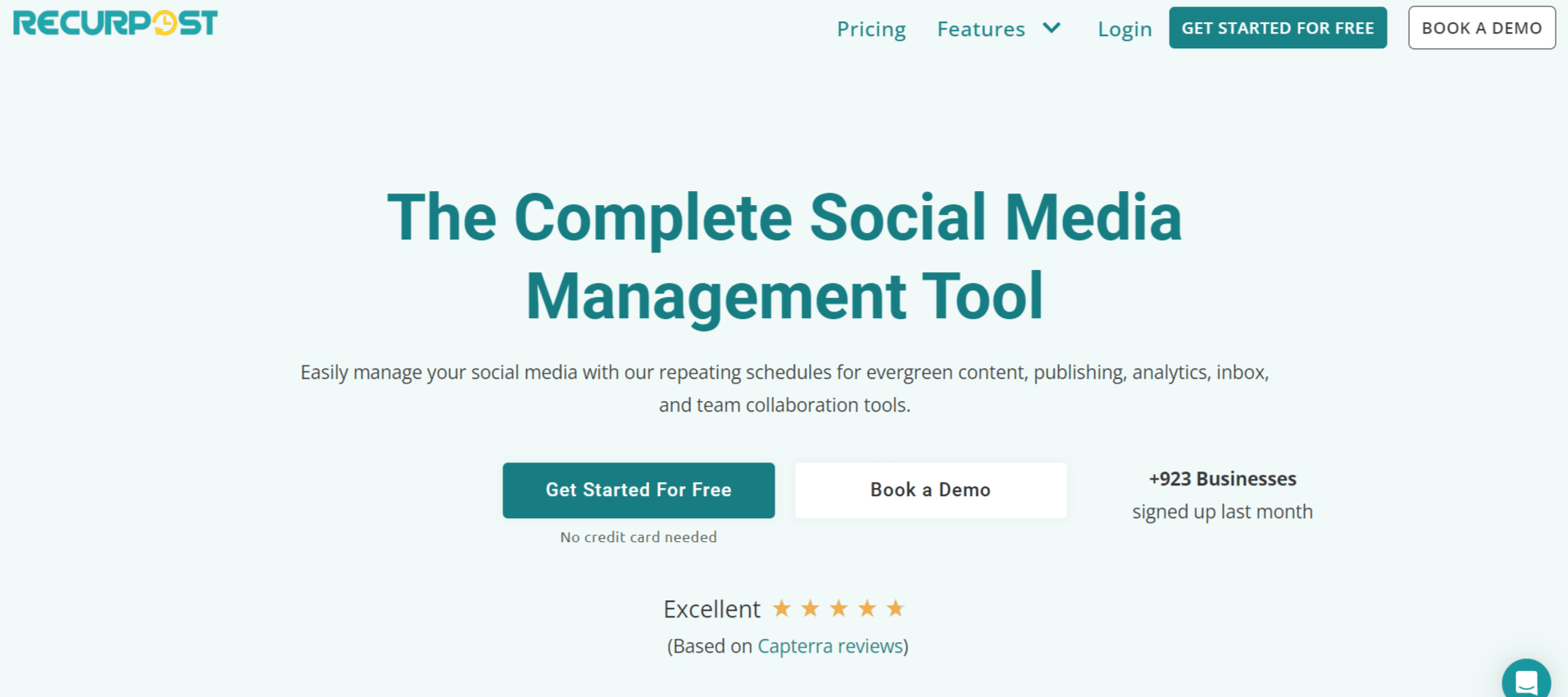
Task: Expand the Features chevron arrow
Action: coord(1052,28)
